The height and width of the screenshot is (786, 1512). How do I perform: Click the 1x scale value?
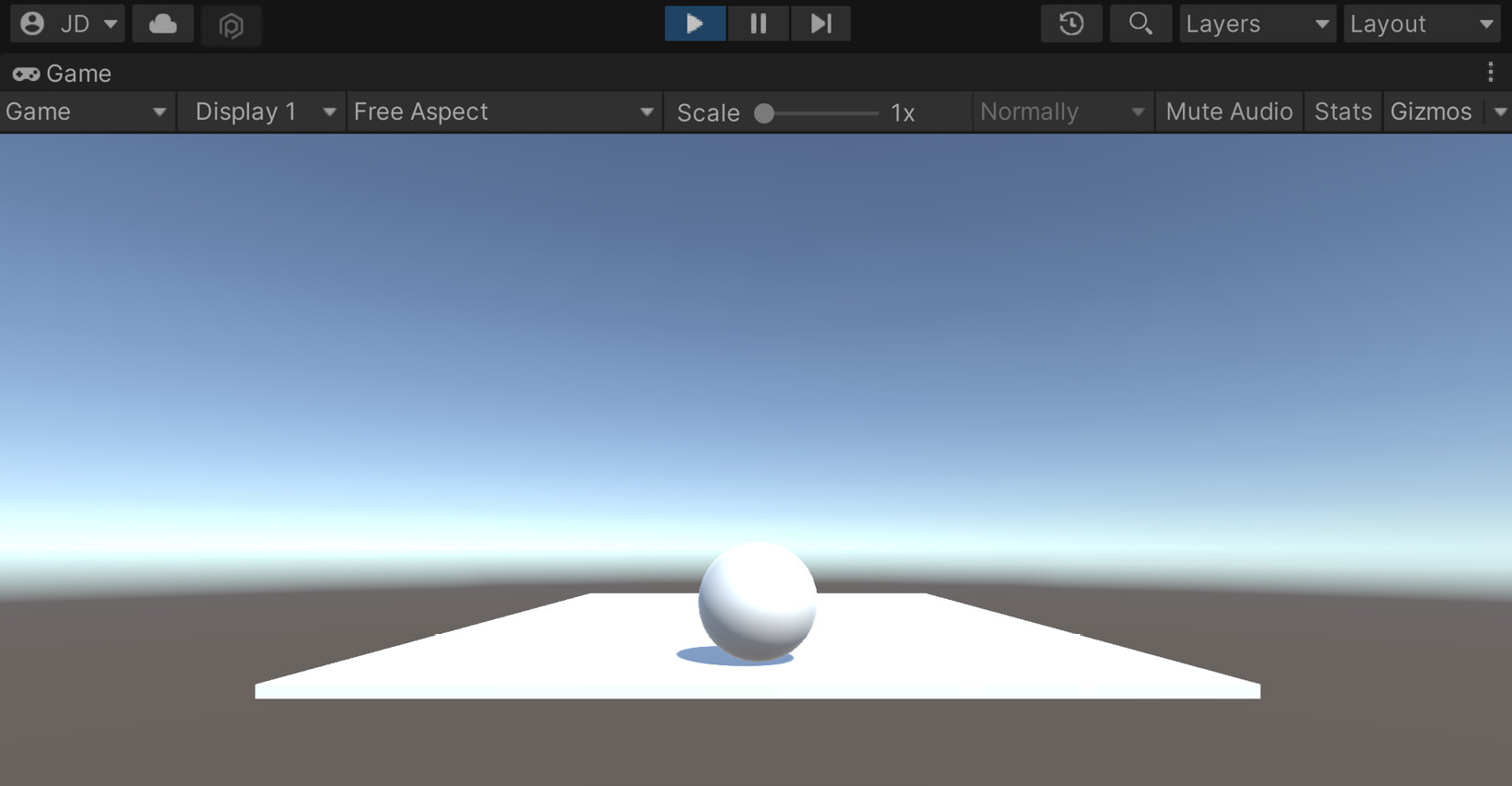tap(903, 113)
